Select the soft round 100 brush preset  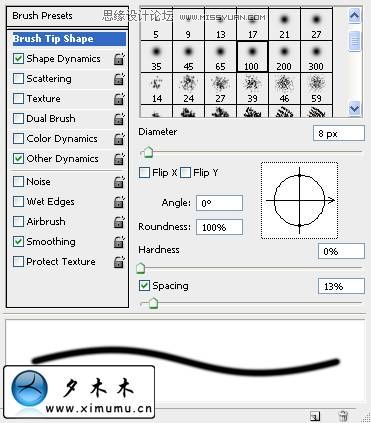click(252, 56)
